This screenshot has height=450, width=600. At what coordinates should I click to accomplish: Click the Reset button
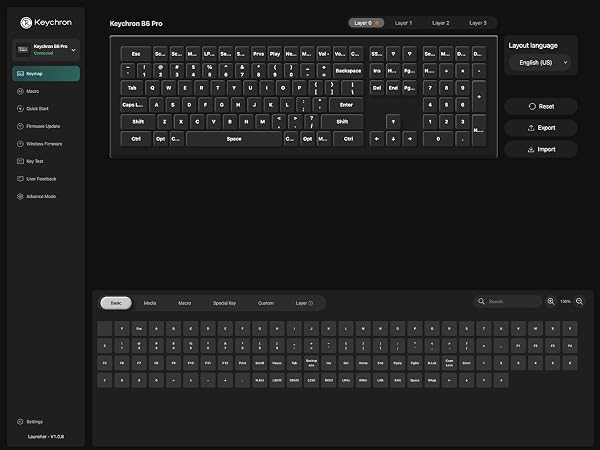point(541,106)
